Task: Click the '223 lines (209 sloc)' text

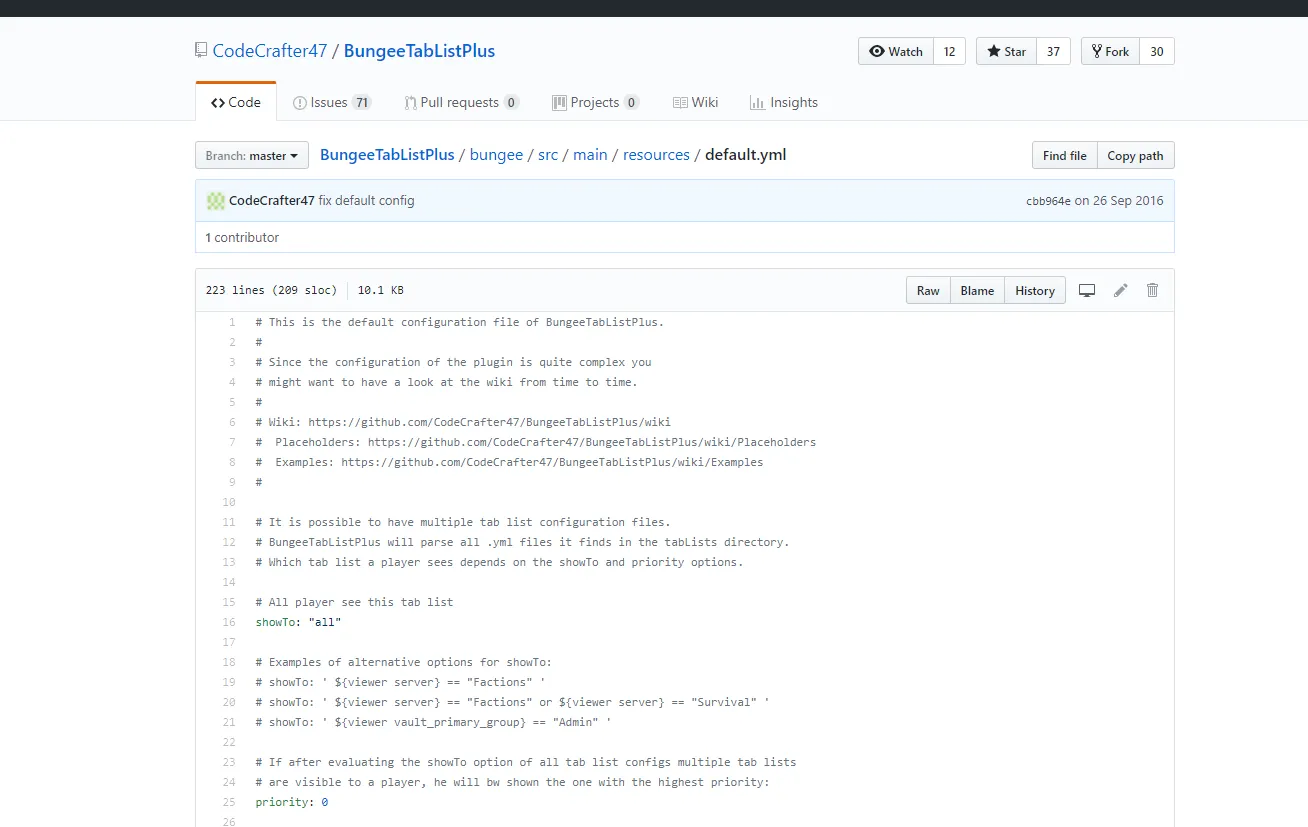Action: [x=271, y=290]
